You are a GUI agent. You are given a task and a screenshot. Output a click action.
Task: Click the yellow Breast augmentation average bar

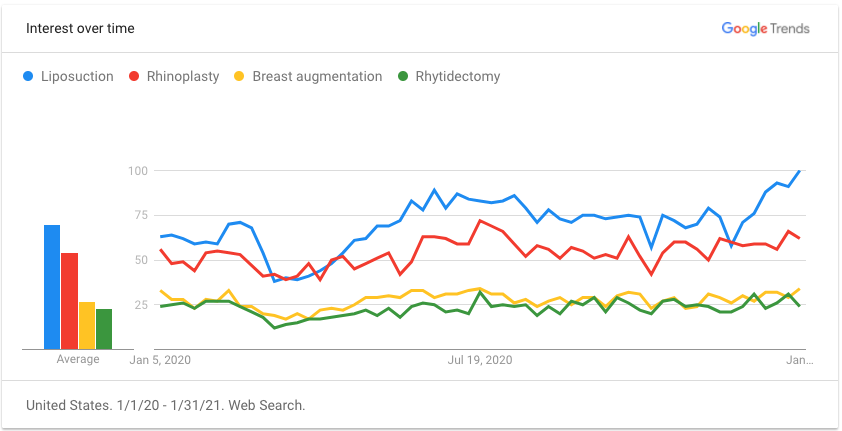87,326
